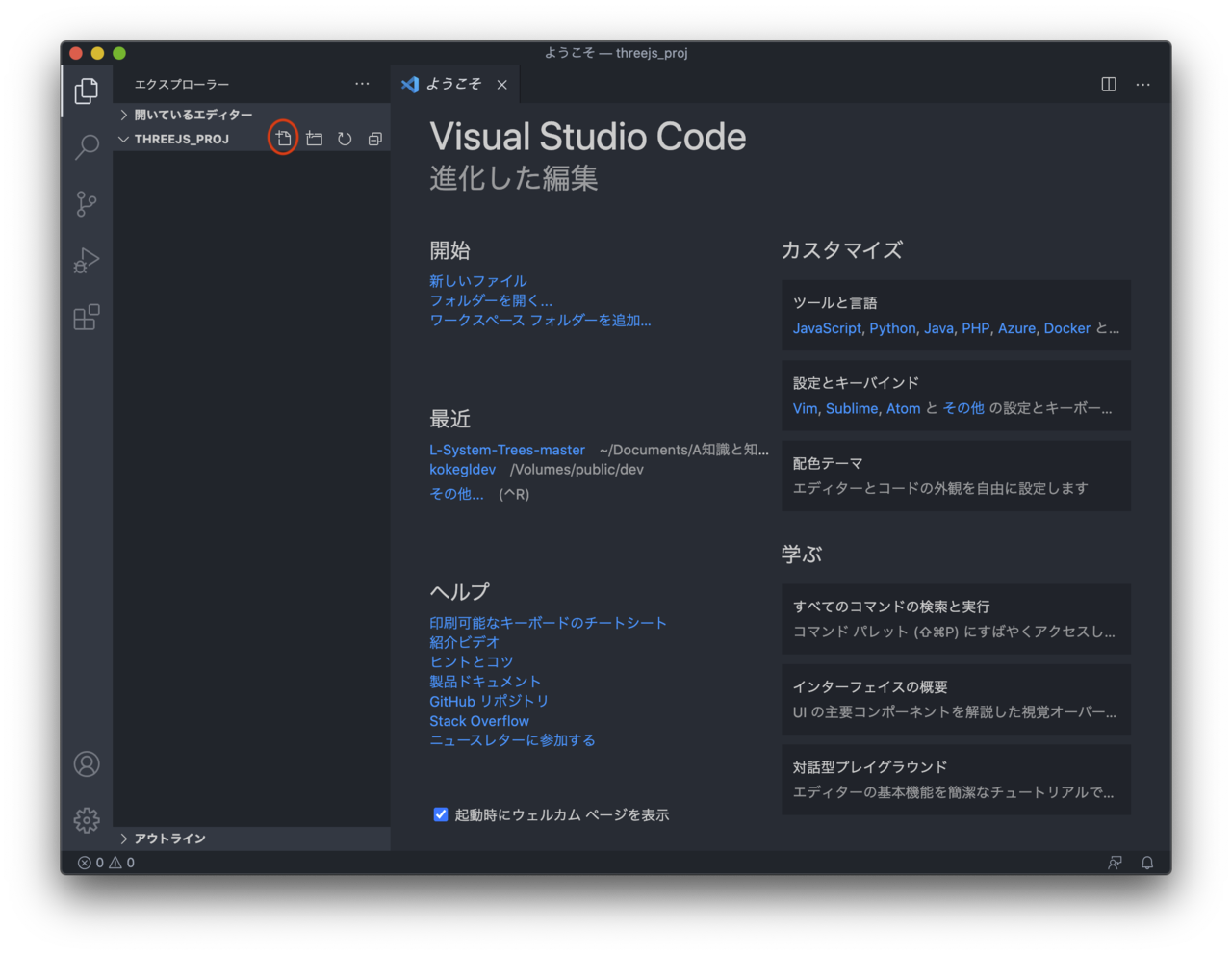This screenshot has width=1232, height=955.
Task: Click the Docker tools link
Action: click(x=1067, y=328)
